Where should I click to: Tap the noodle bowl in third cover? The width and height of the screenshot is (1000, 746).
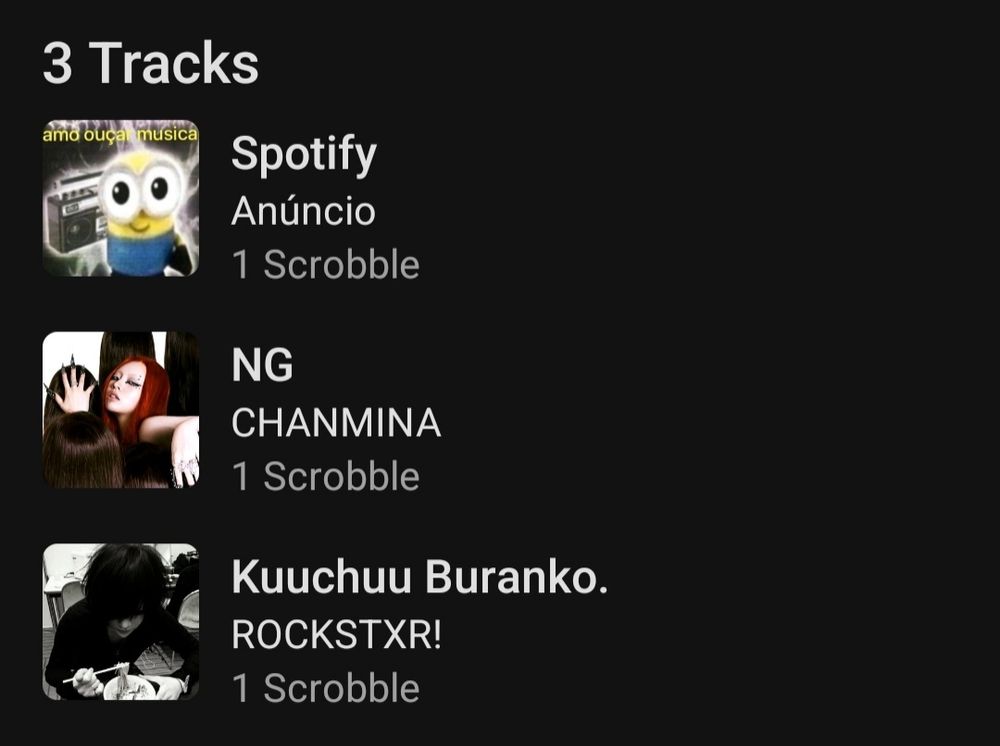[x=129, y=687]
